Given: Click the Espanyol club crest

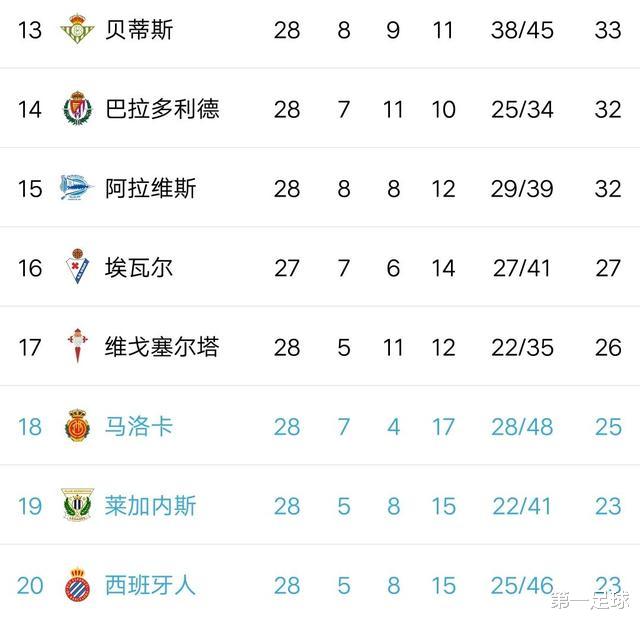Looking at the screenshot, I should click(76, 584).
